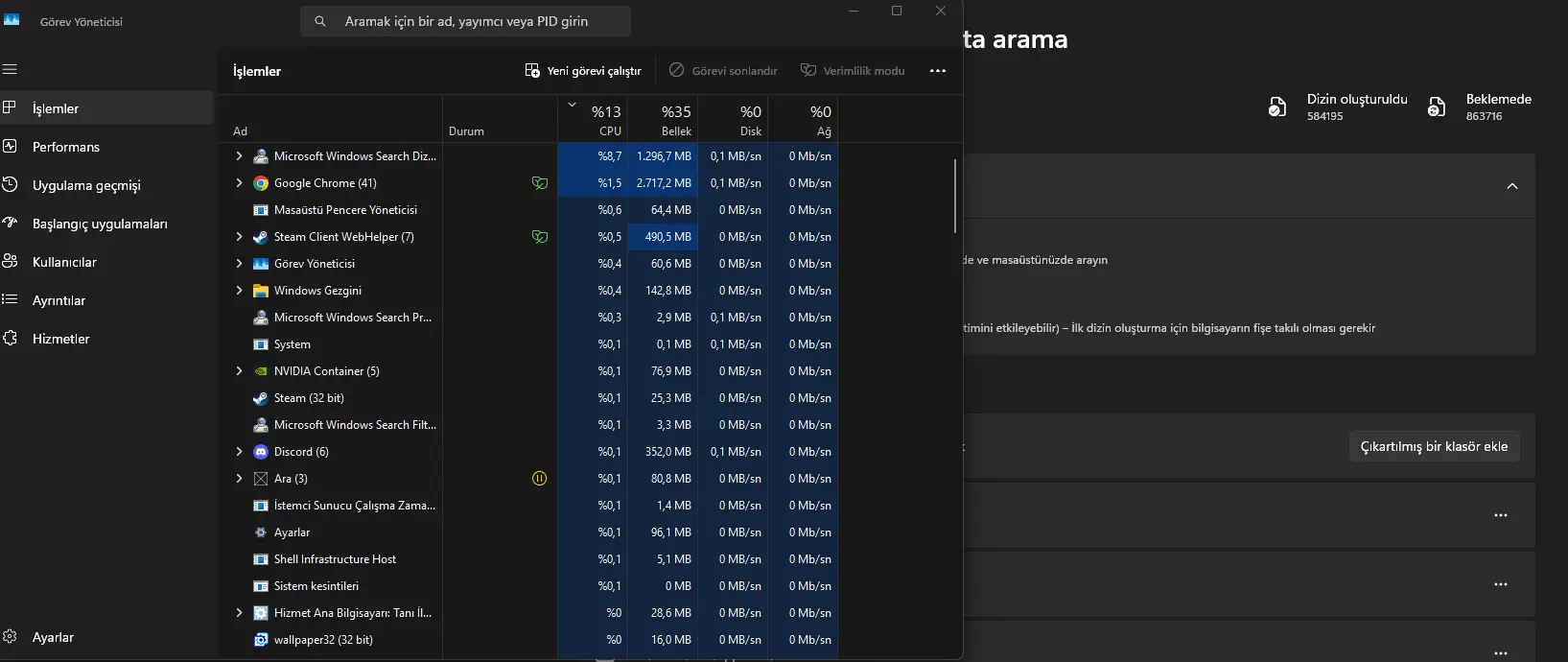Sort by Bellek column header
The image size is (1568, 662).
tap(663, 120)
